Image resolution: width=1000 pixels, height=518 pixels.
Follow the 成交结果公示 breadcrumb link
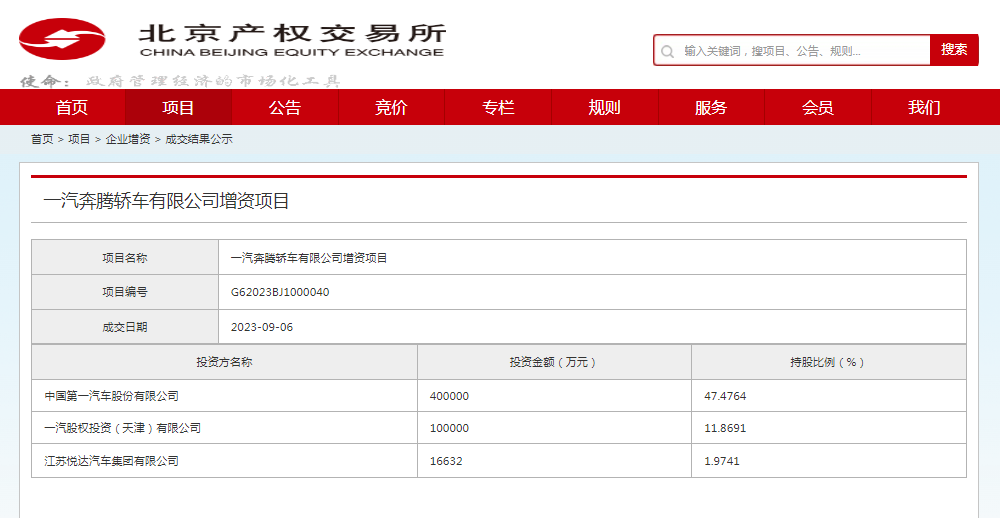(199, 139)
